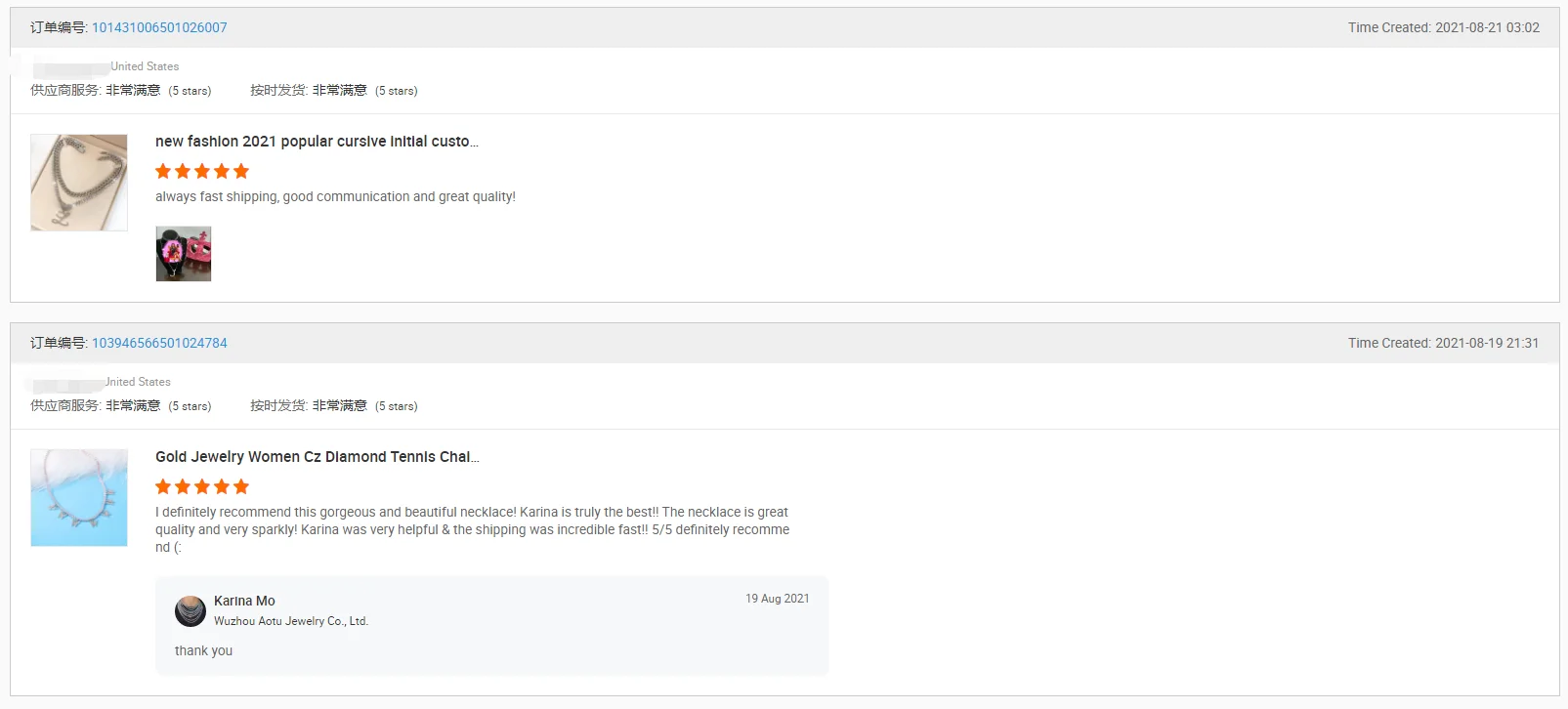Image resolution: width=1568 pixels, height=709 pixels.
Task: Open order number 101431006501026007
Action: [159, 27]
